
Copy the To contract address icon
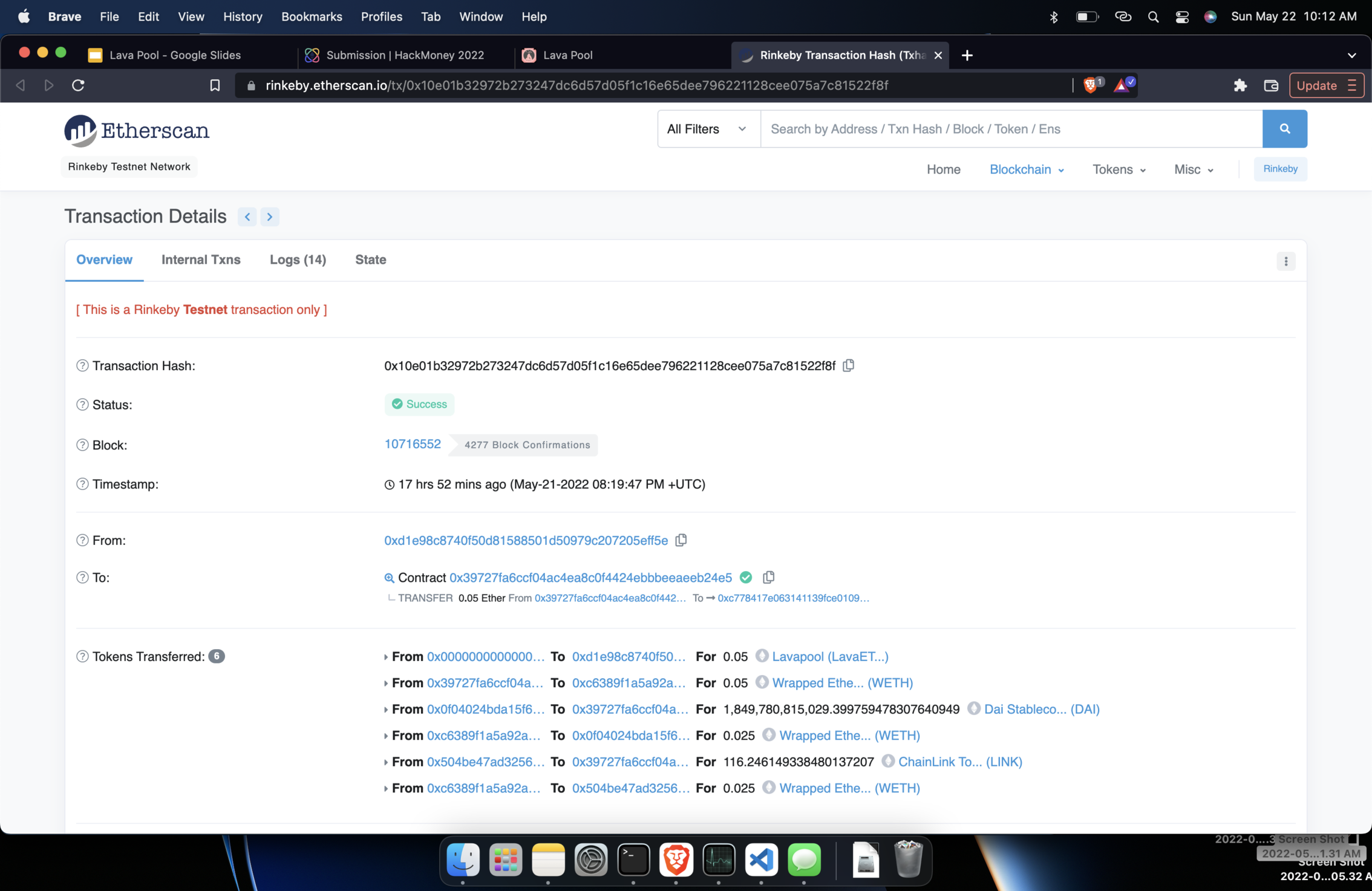(x=768, y=578)
